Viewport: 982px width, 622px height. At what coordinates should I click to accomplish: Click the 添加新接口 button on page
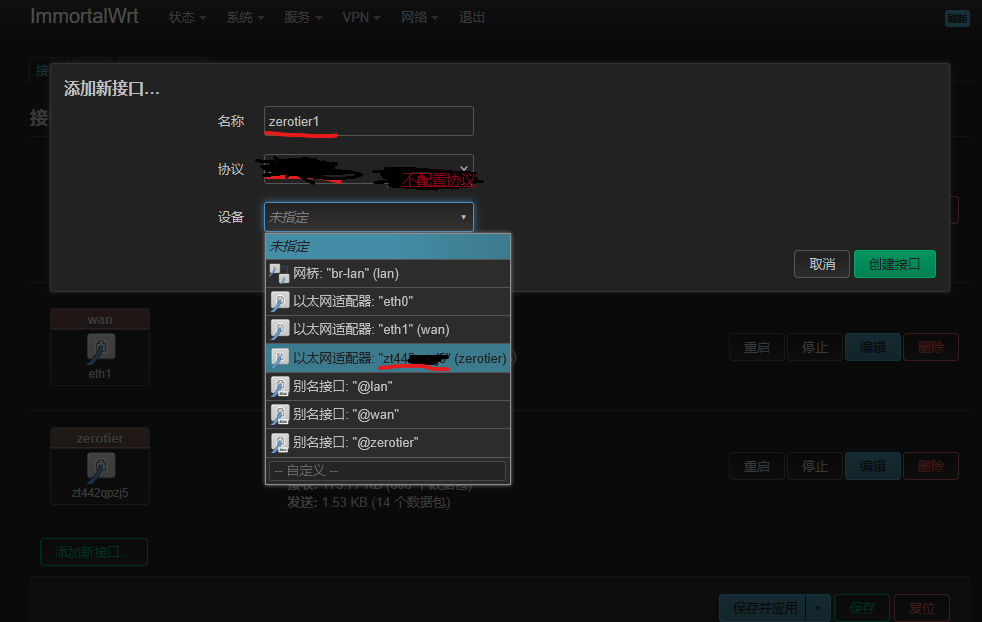click(94, 552)
